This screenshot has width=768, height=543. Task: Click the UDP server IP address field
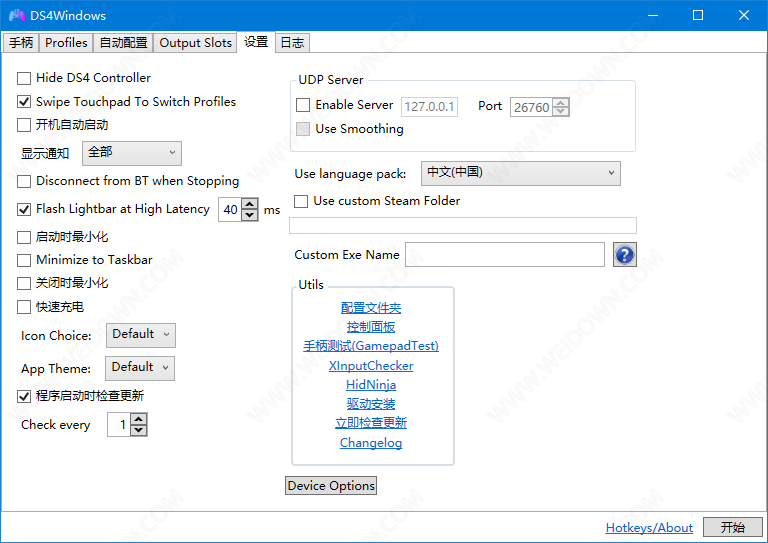[429, 107]
